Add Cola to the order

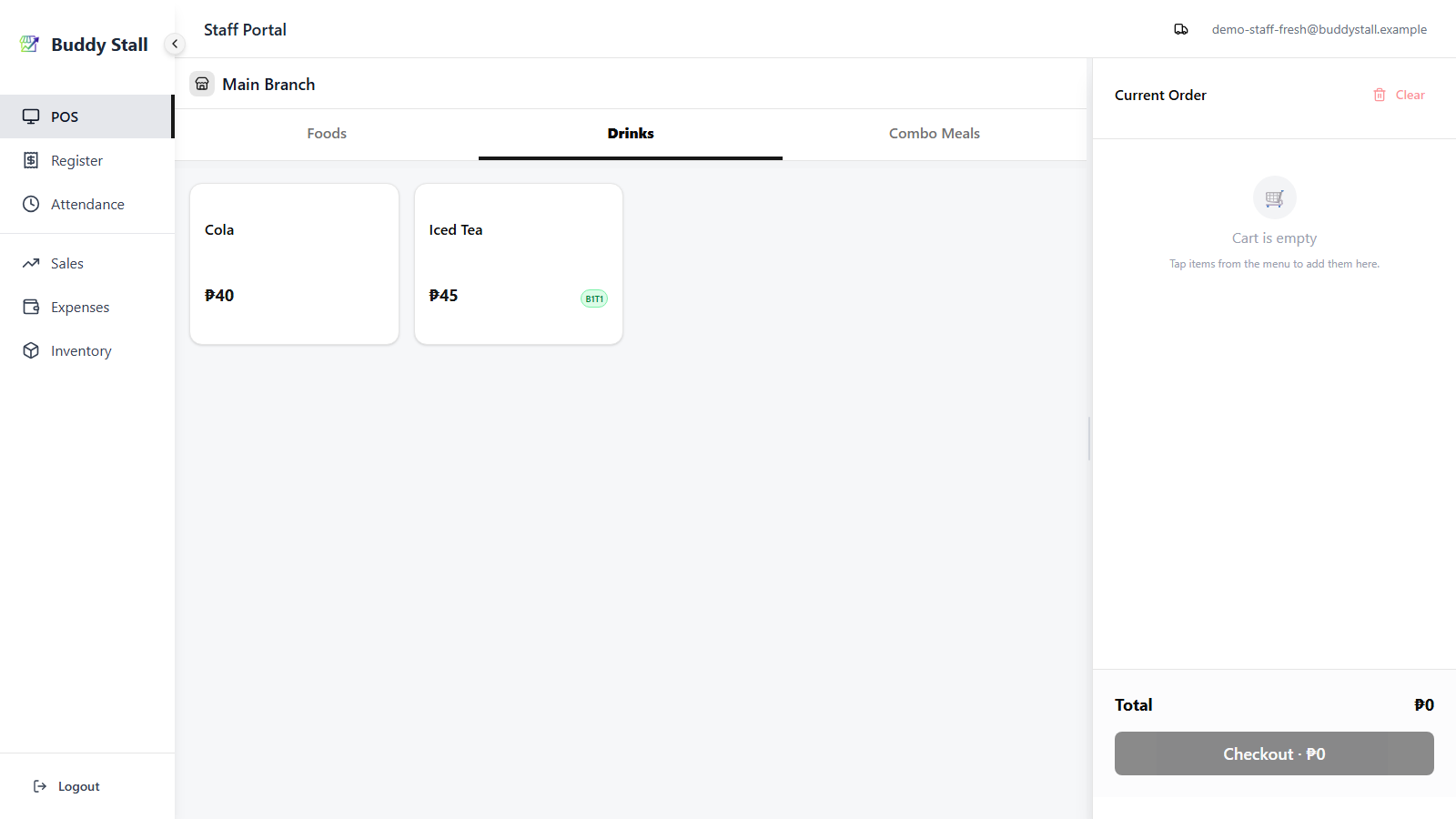tap(294, 264)
